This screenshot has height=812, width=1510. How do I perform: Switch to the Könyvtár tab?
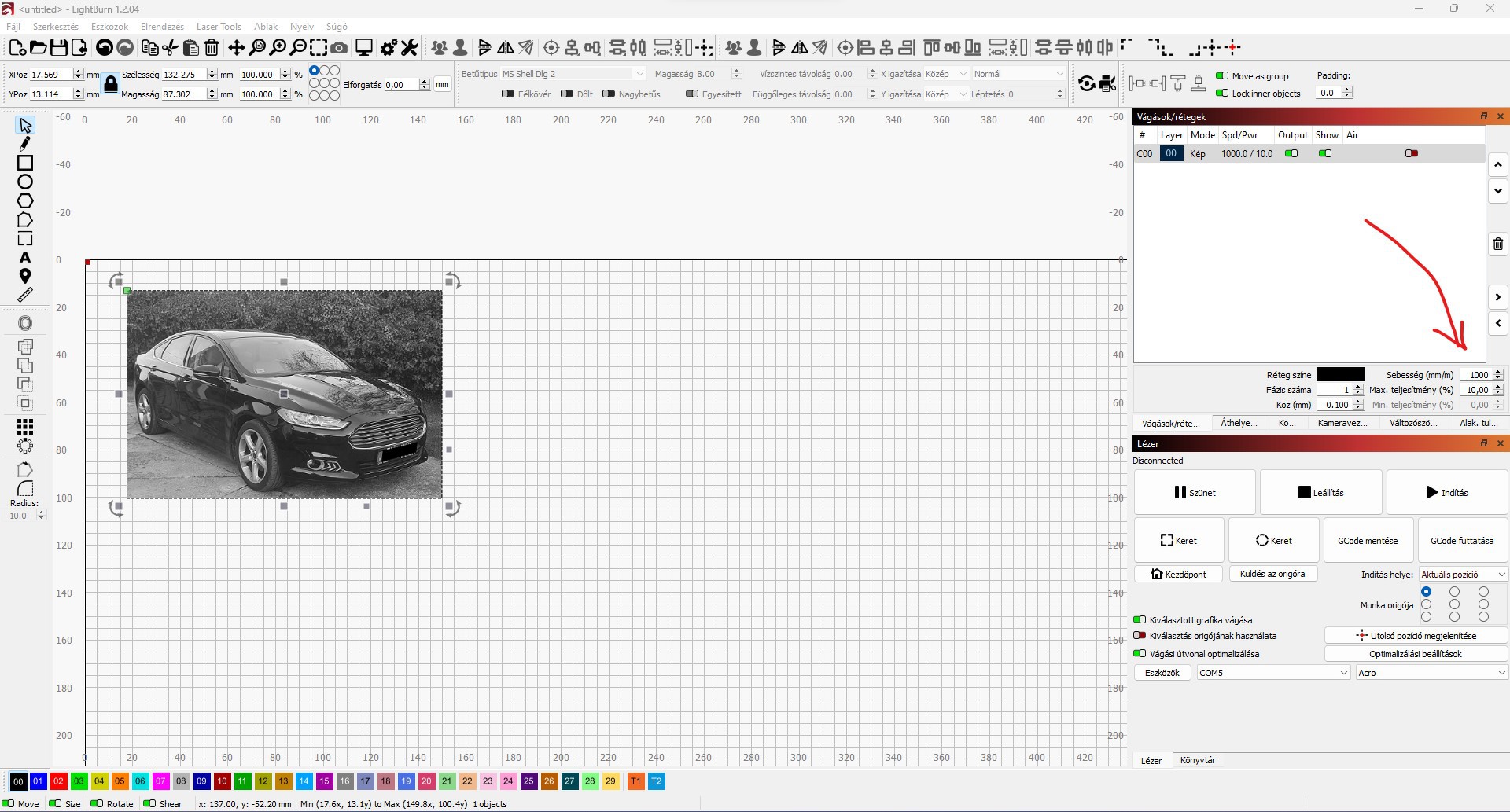click(1198, 760)
